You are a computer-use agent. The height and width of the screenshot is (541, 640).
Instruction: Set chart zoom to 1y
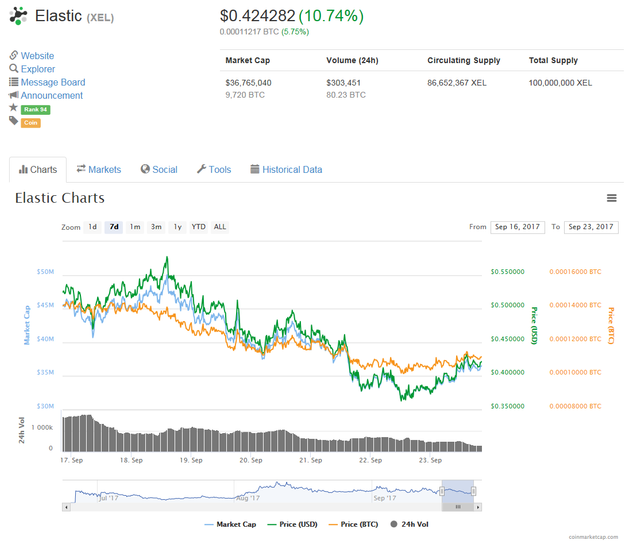coord(178,227)
